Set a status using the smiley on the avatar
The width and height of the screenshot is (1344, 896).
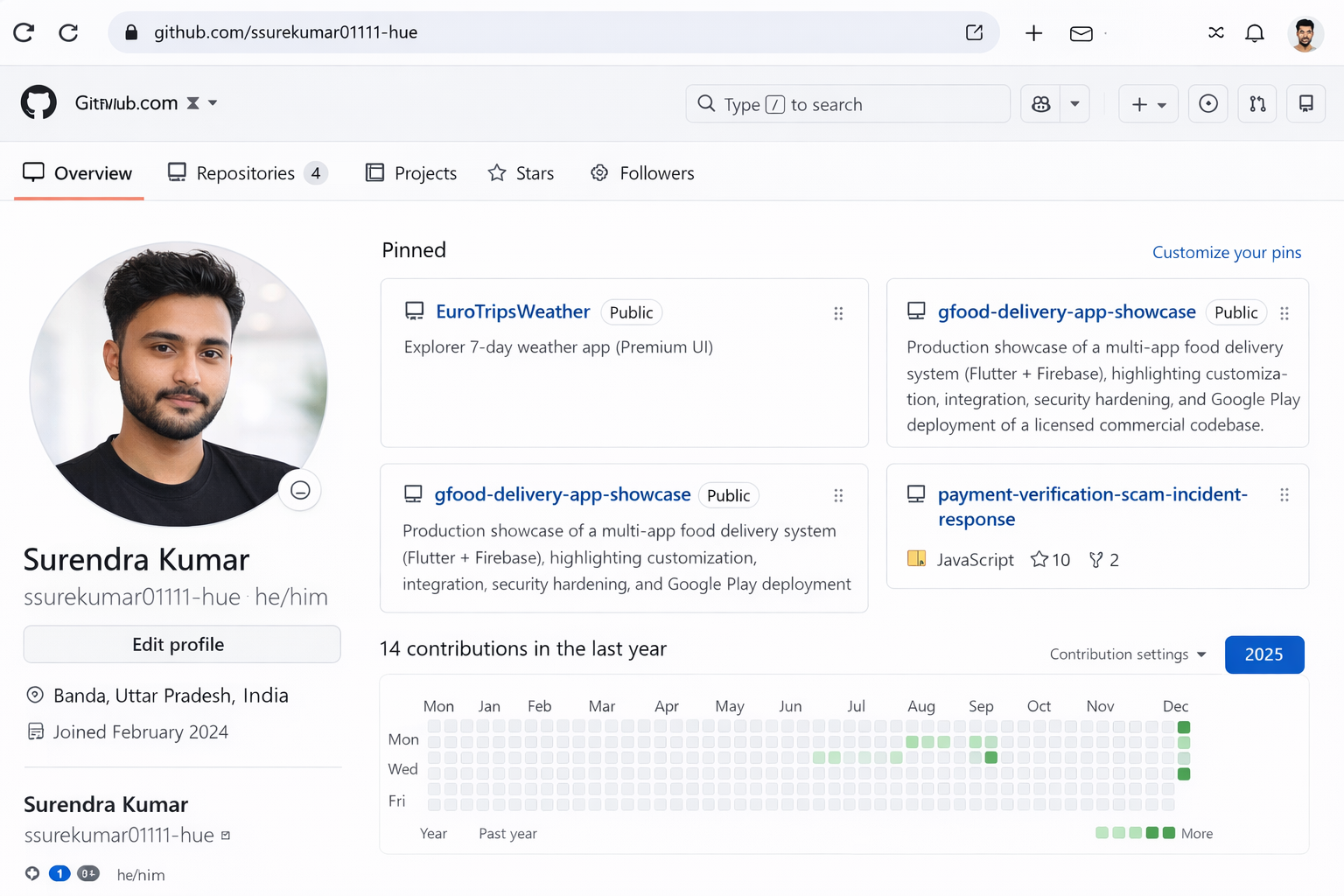pos(300,491)
